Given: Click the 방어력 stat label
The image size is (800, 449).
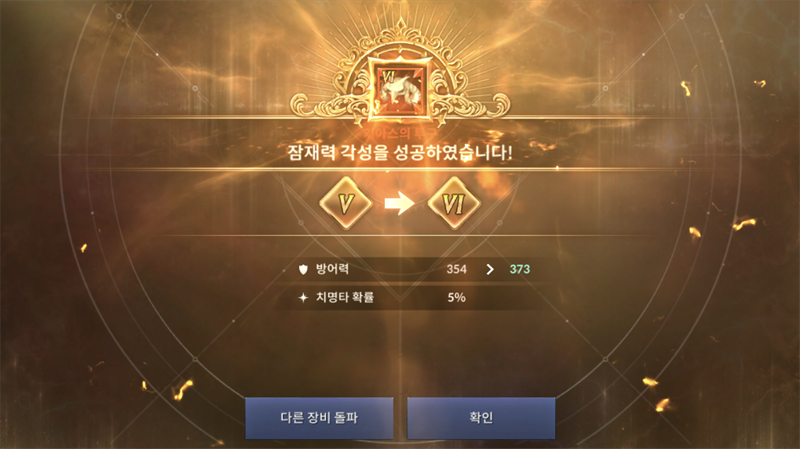Looking at the screenshot, I should pos(332,269).
